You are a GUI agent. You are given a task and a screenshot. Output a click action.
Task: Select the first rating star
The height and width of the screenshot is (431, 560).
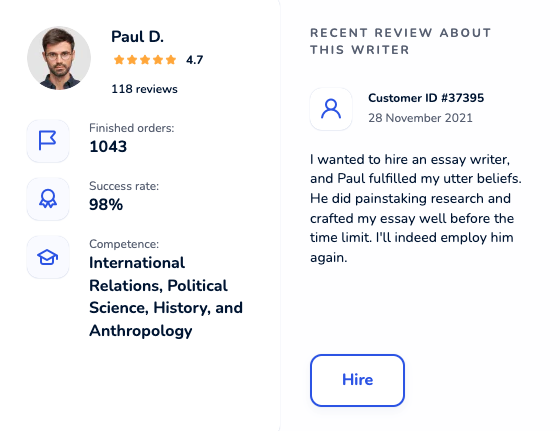coord(119,60)
